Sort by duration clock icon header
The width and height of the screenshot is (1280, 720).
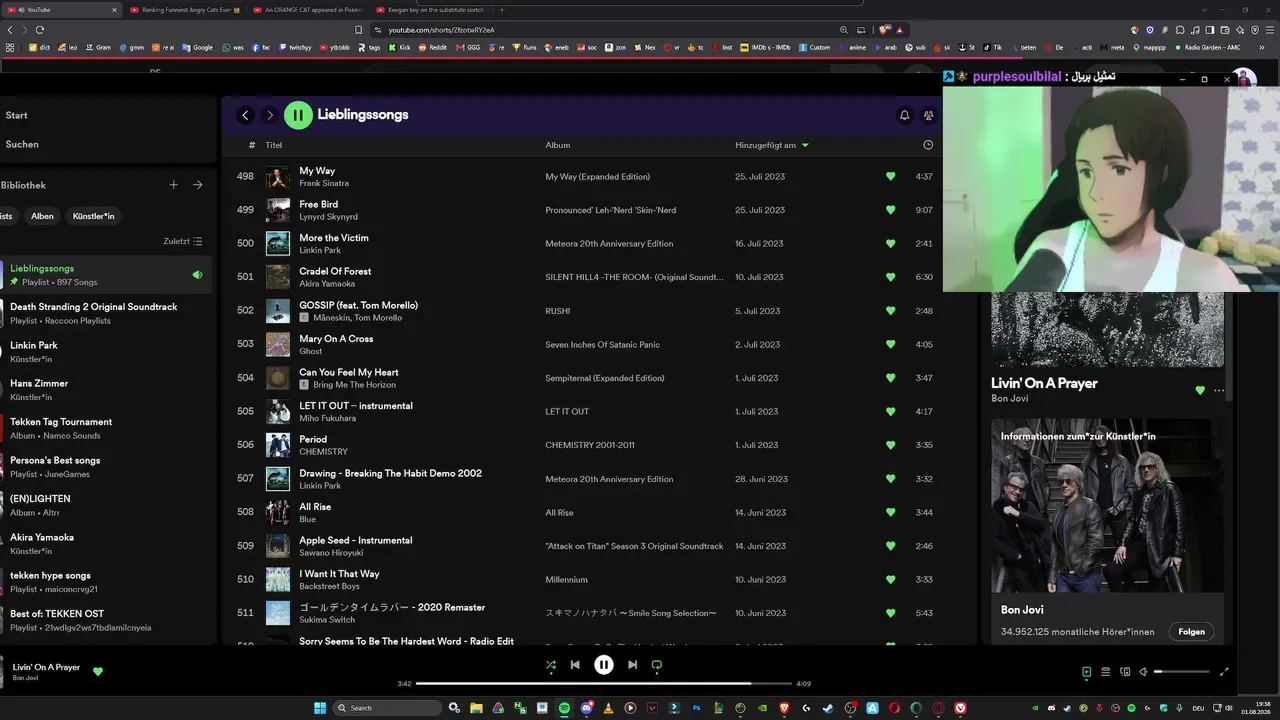(928, 145)
